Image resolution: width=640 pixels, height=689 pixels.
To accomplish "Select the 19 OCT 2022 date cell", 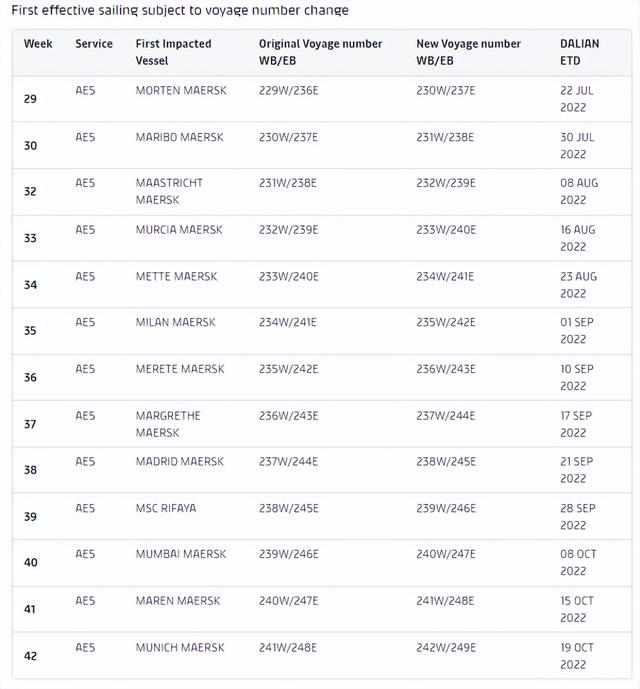I will tap(577, 655).
